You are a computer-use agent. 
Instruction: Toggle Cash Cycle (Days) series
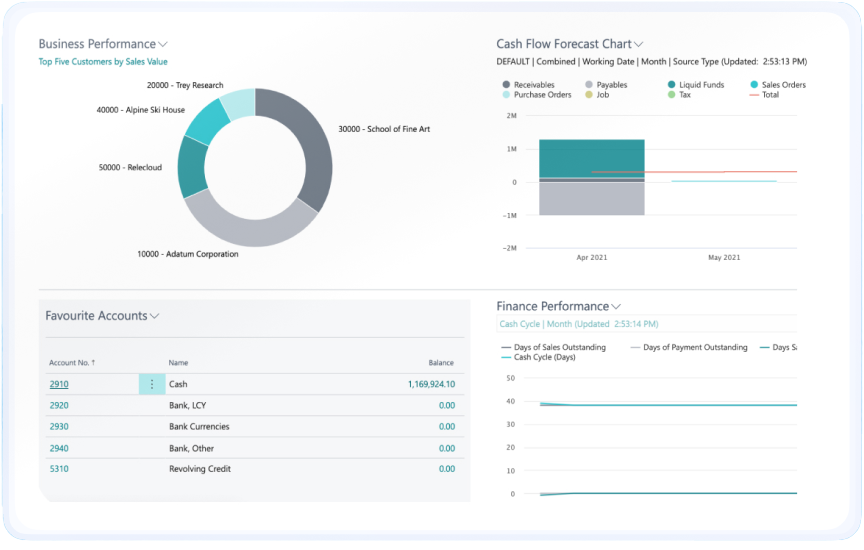pyautogui.click(x=538, y=357)
